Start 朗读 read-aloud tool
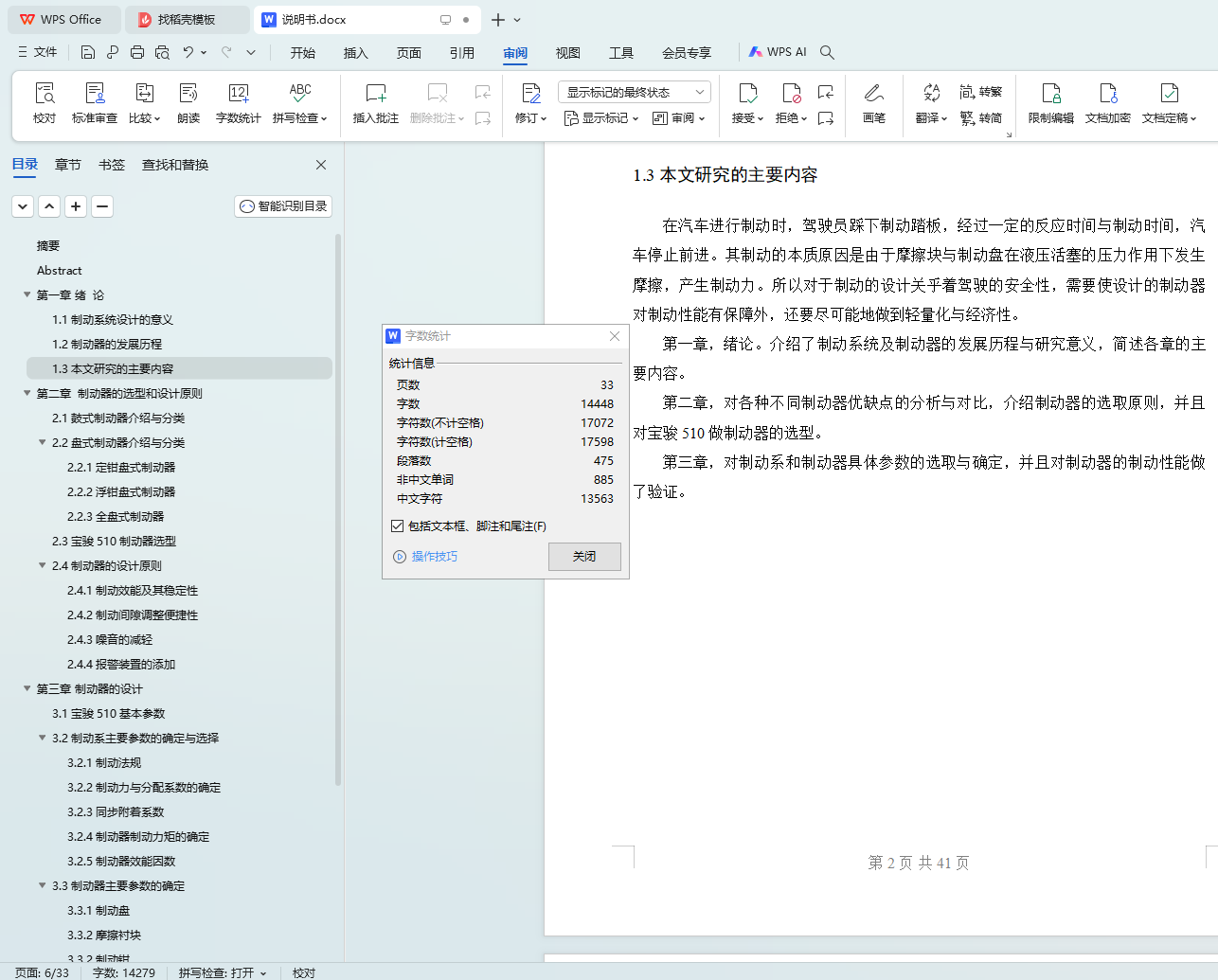 pyautogui.click(x=188, y=103)
